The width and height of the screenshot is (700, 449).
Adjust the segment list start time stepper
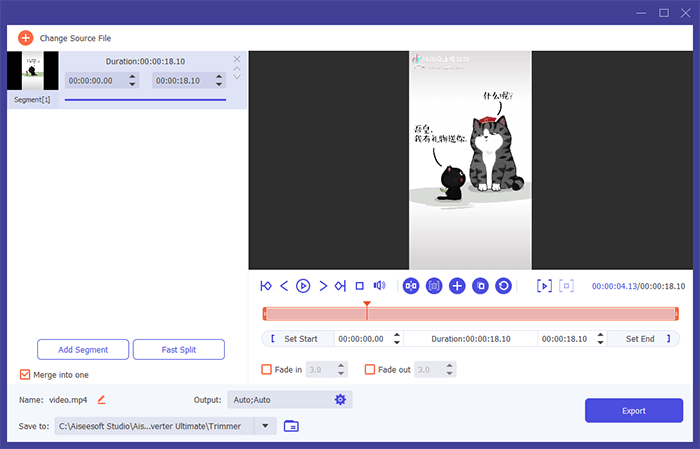coord(132,80)
